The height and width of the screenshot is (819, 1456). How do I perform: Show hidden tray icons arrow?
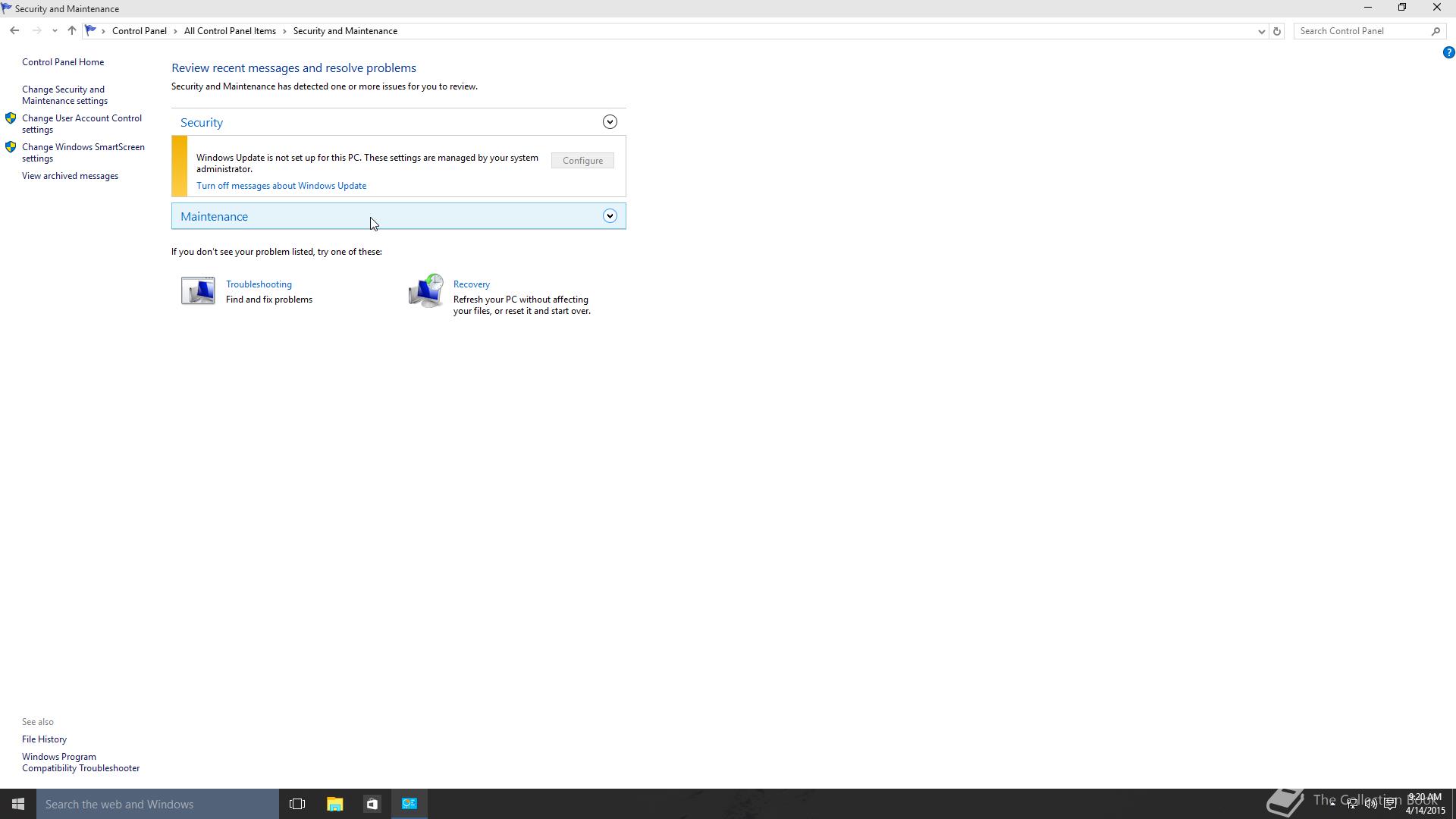coord(1332,804)
